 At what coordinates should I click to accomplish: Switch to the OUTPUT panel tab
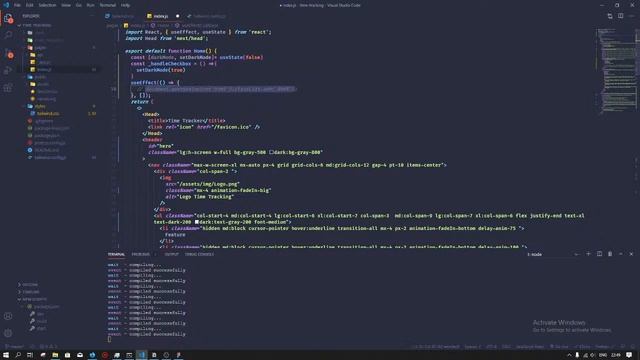[171, 254]
